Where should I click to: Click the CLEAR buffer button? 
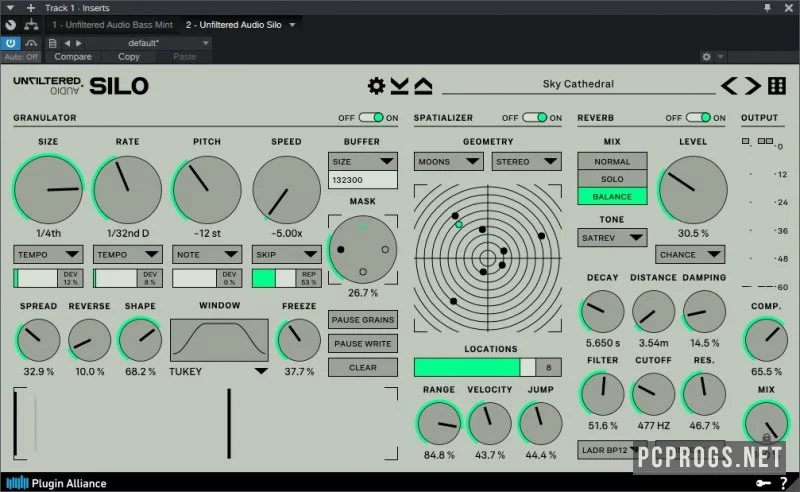(x=363, y=367)
